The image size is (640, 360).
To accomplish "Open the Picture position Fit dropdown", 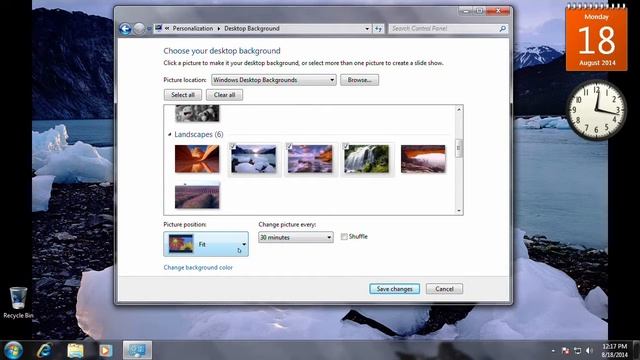I will click(206, 244).
